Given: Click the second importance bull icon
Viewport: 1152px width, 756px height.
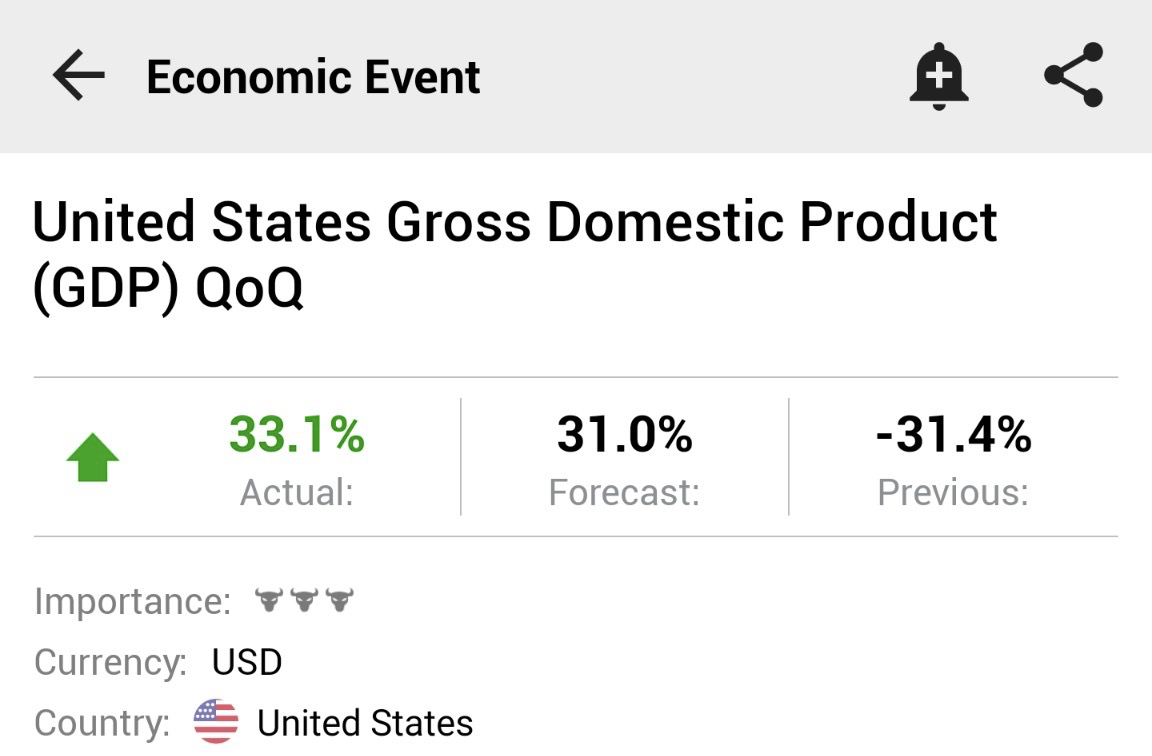Looking at the screenshot, I should (x=304, y=600).
